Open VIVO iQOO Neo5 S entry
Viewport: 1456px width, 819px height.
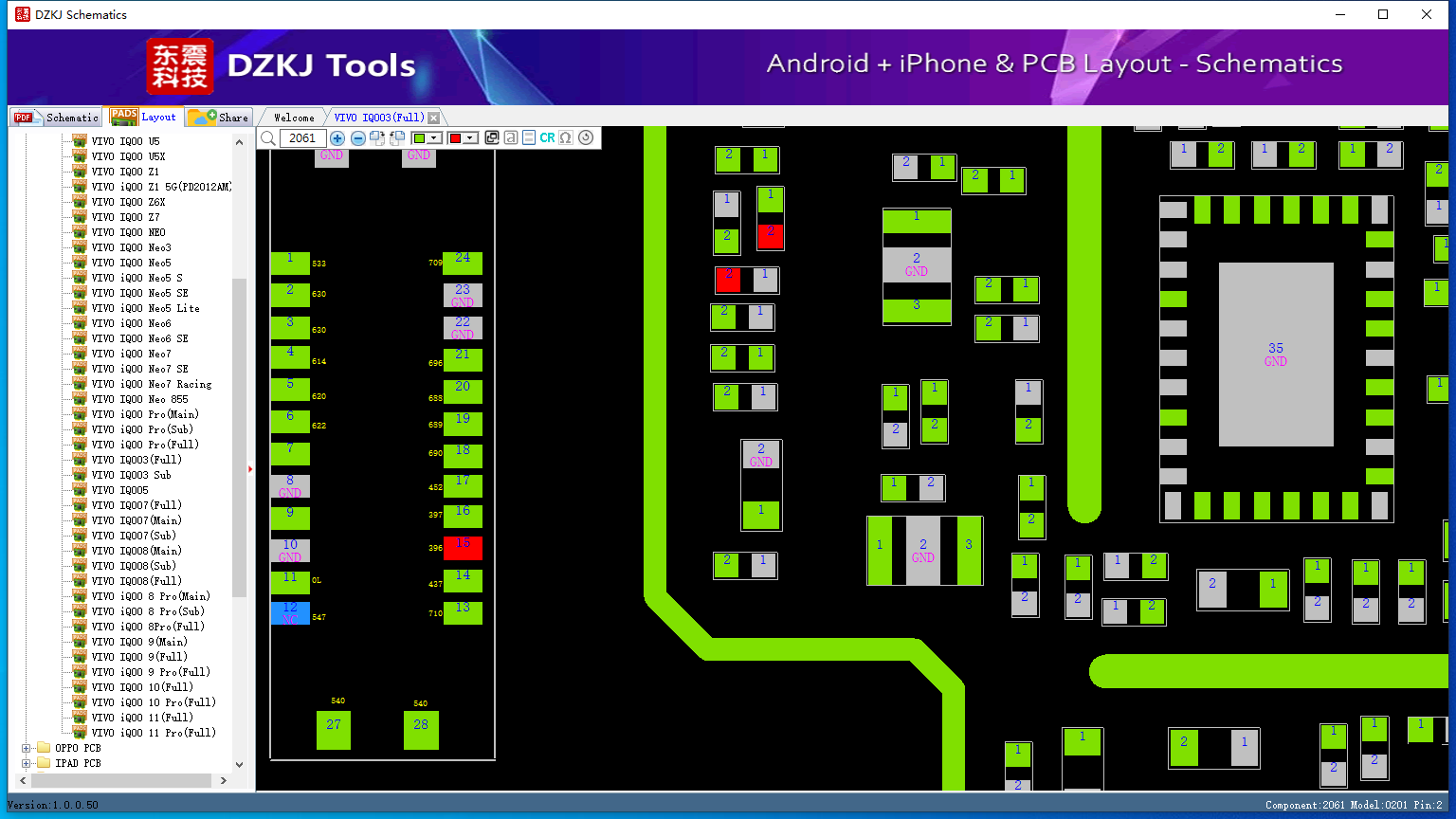(136, 278)
